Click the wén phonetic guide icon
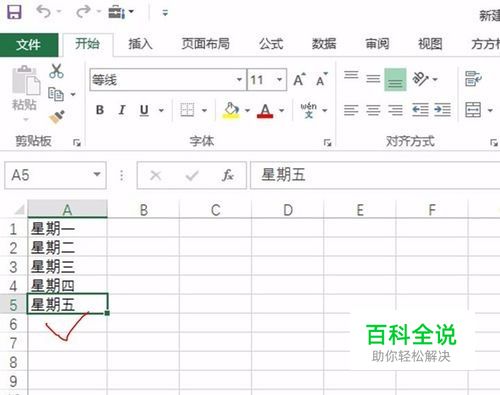The height and width of the screenshot is (395, 500). (x=308, y=110)
